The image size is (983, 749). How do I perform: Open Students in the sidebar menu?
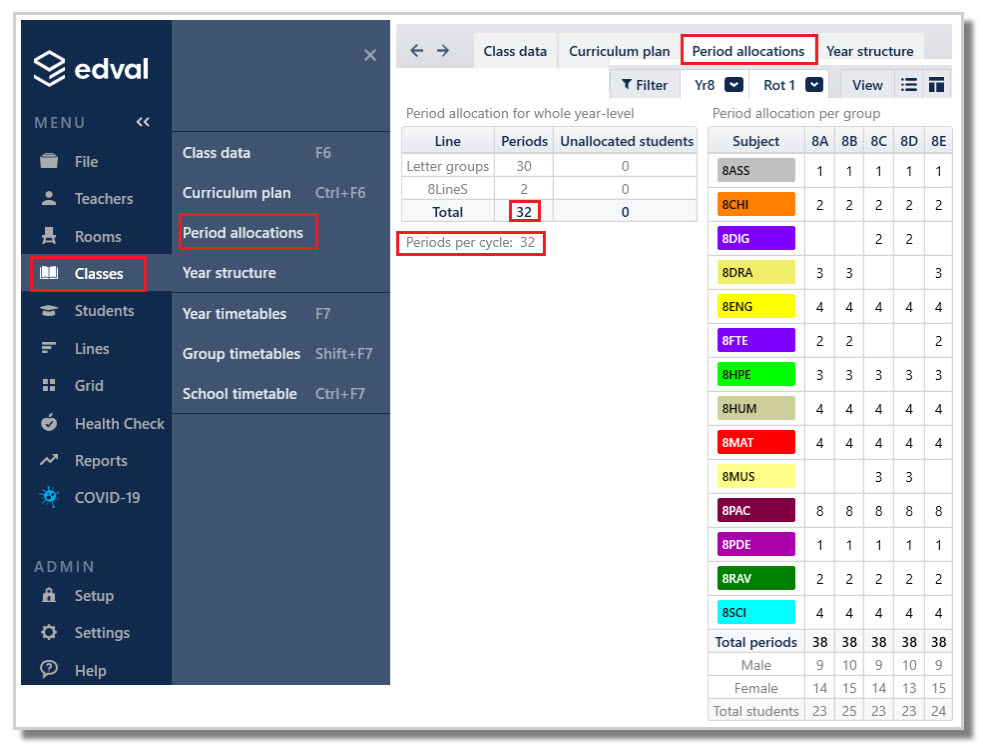click(x=104, y=311)
